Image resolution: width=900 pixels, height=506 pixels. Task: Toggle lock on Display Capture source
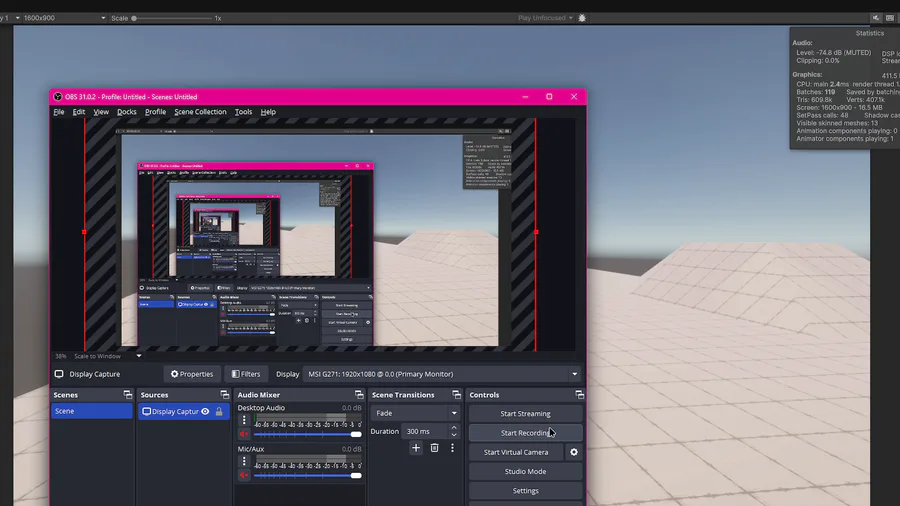(x=219, y=411)
